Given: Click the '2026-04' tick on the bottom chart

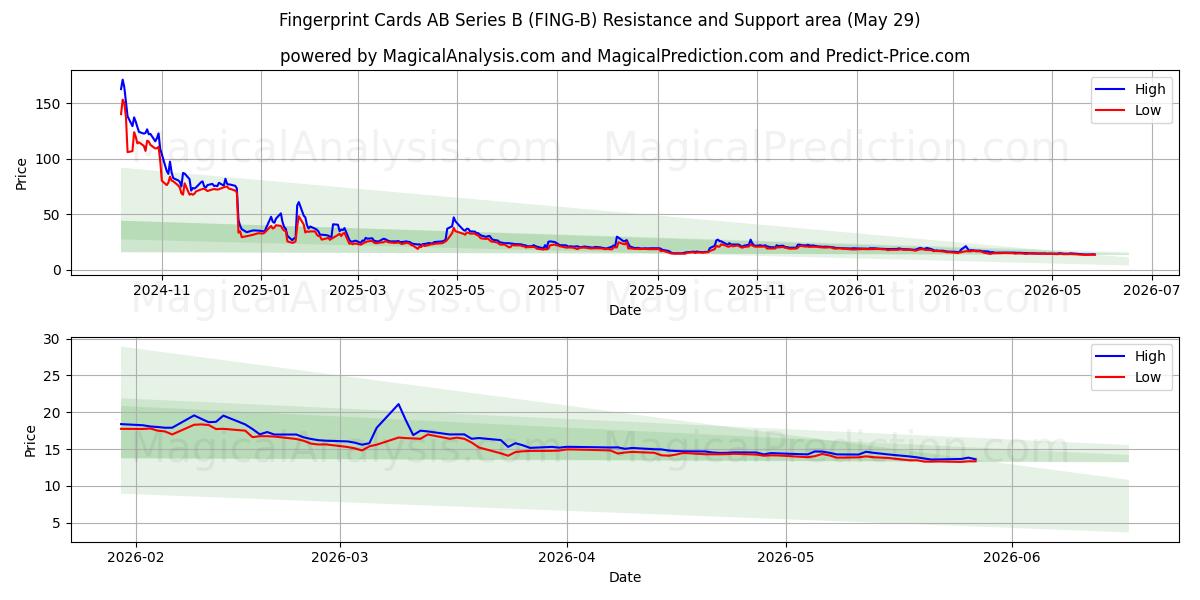Looking at the screenshot, I should click(567, 557).
